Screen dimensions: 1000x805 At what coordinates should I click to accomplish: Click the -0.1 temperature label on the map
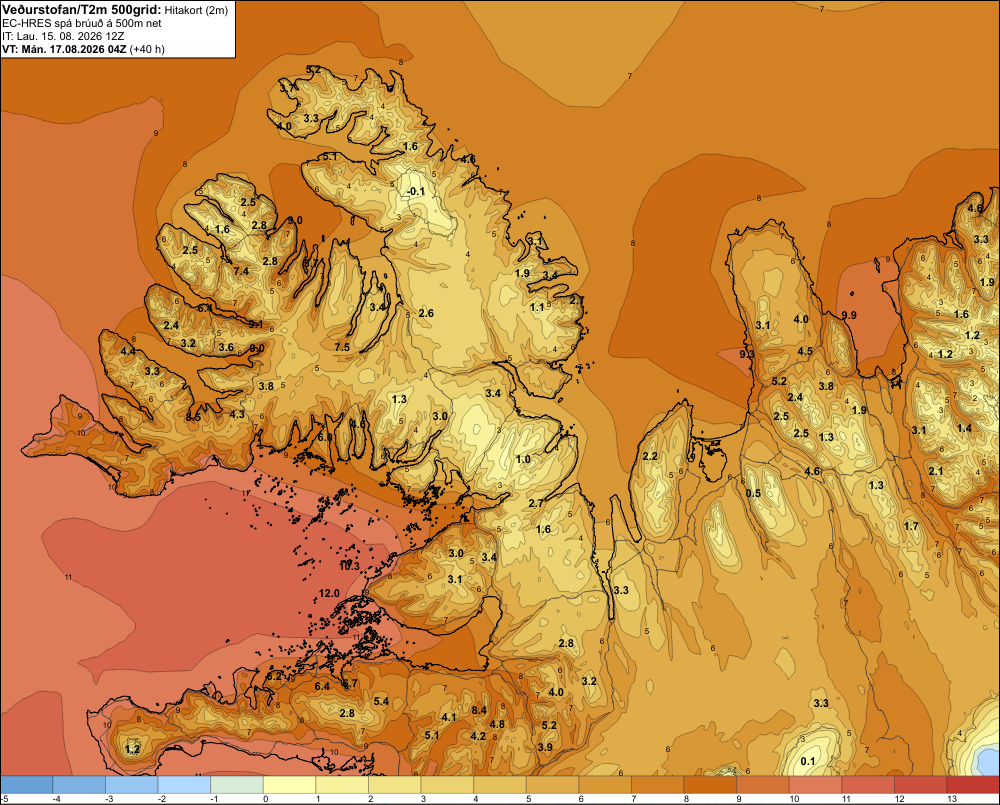(x=416, y=191)
